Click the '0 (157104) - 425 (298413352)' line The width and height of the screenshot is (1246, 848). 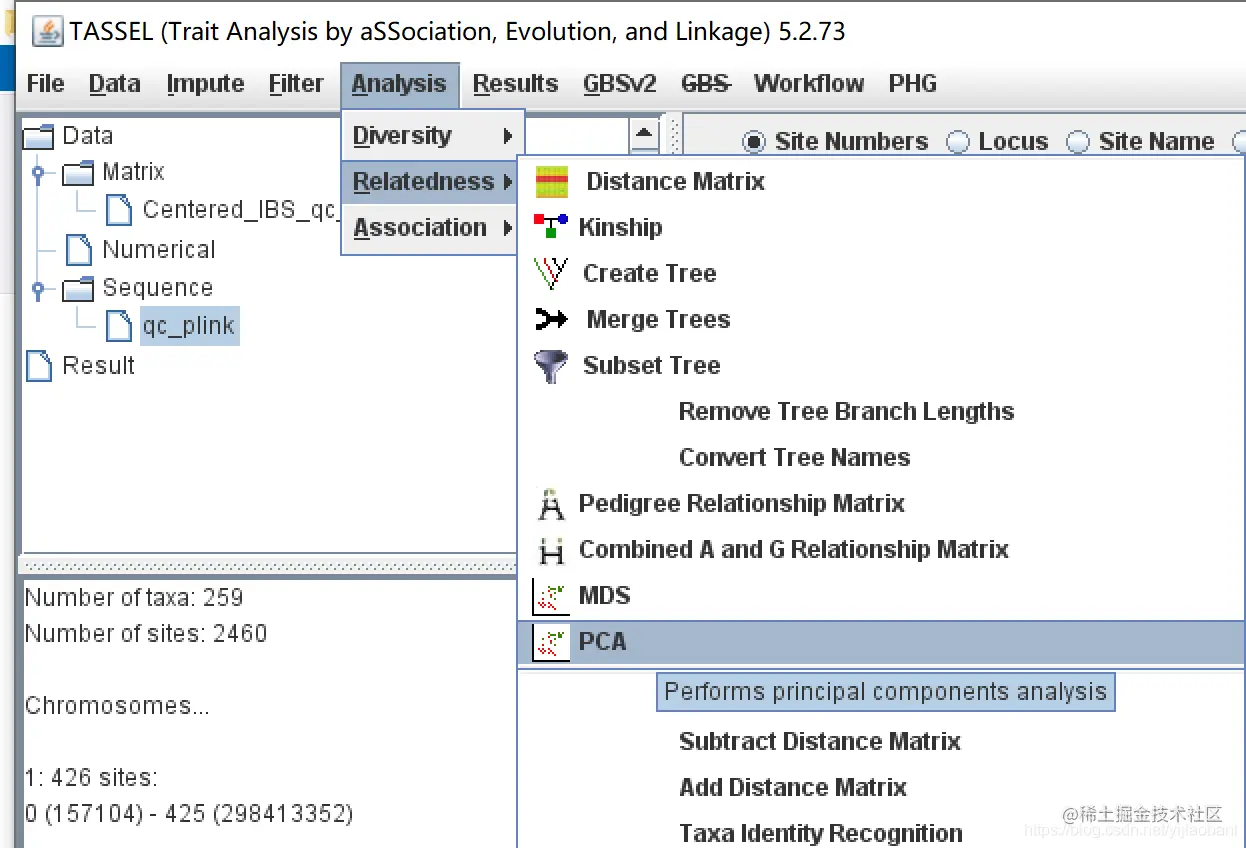pos(189,814)
